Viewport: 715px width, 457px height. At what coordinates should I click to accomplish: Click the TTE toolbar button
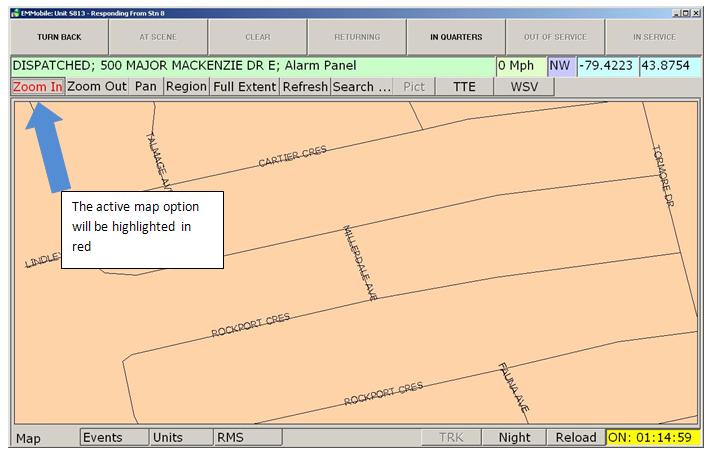click(x=464, y=87)
